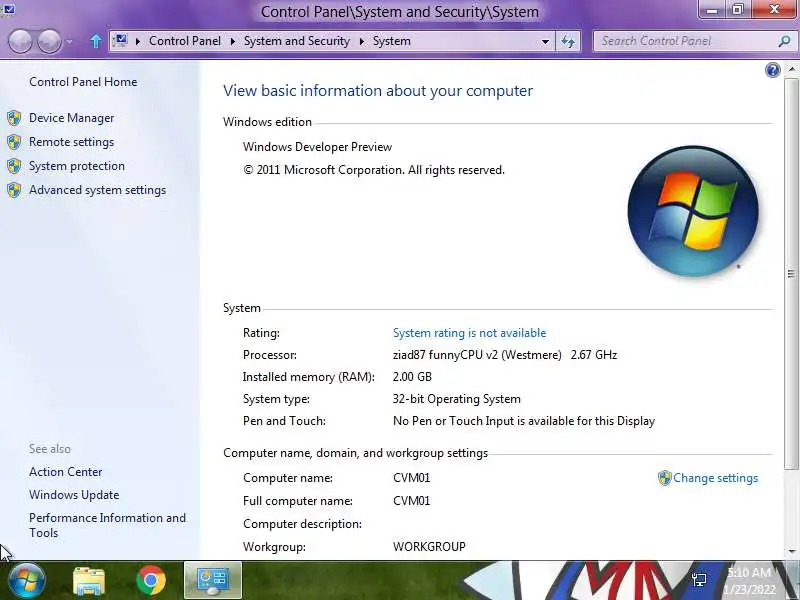This screenshot has width=800, height=600.
Task: Click the Change settings link
Action: pos(715,478)
